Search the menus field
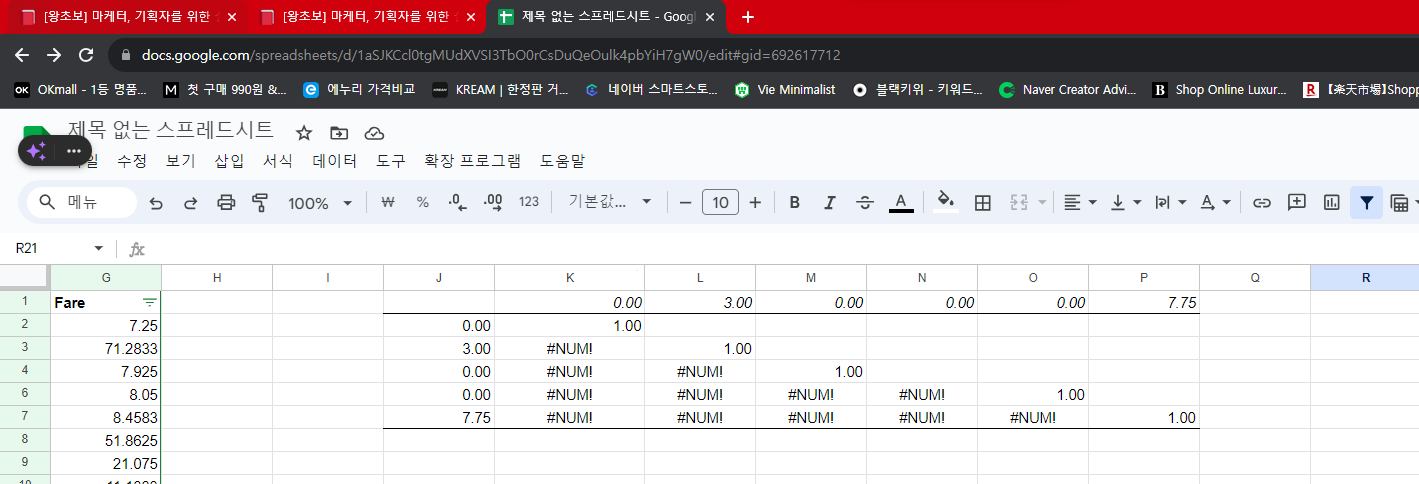Viewport: 1419px width, 484px height. [82, 202]
